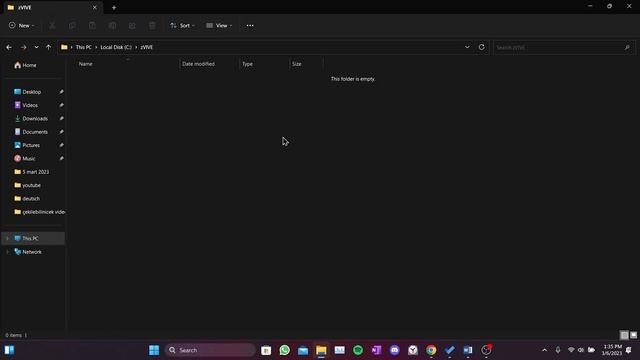Viewport: 640px width, 360px height.
Task: Click zVIVE breadcrumb in address bar
Action: [x=147, y=47]
